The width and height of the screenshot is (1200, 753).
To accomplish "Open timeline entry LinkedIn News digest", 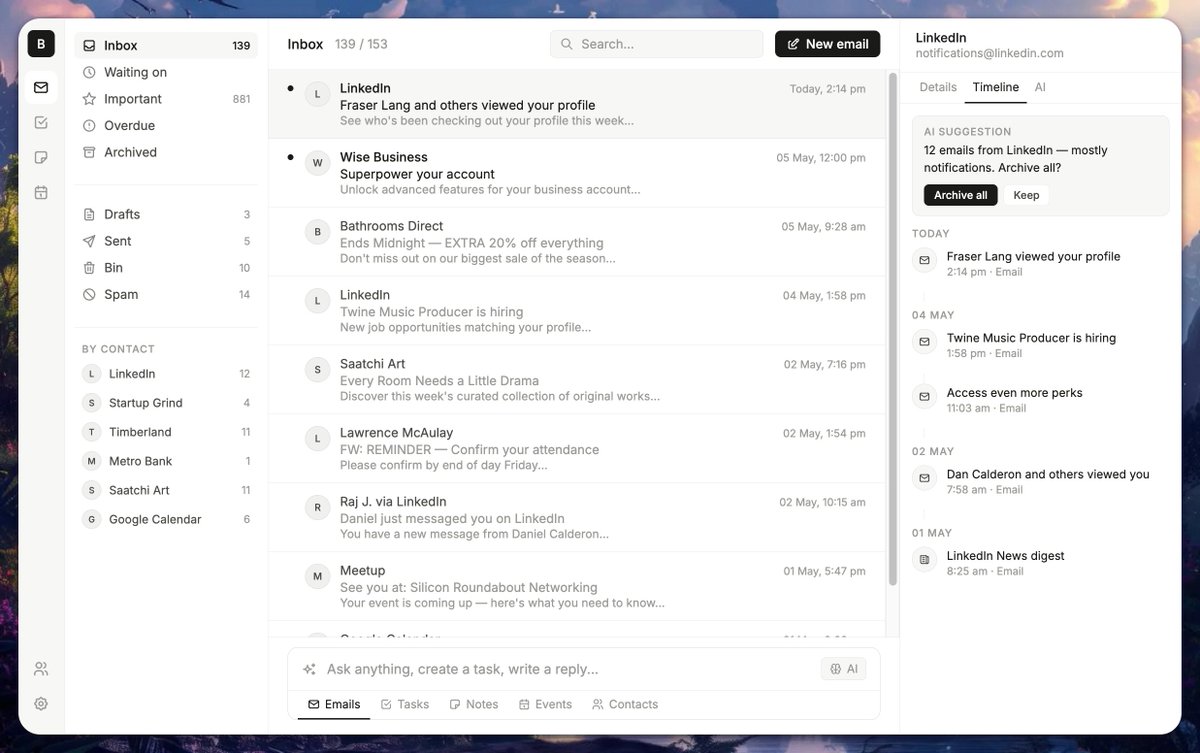I will [1040, 563].
